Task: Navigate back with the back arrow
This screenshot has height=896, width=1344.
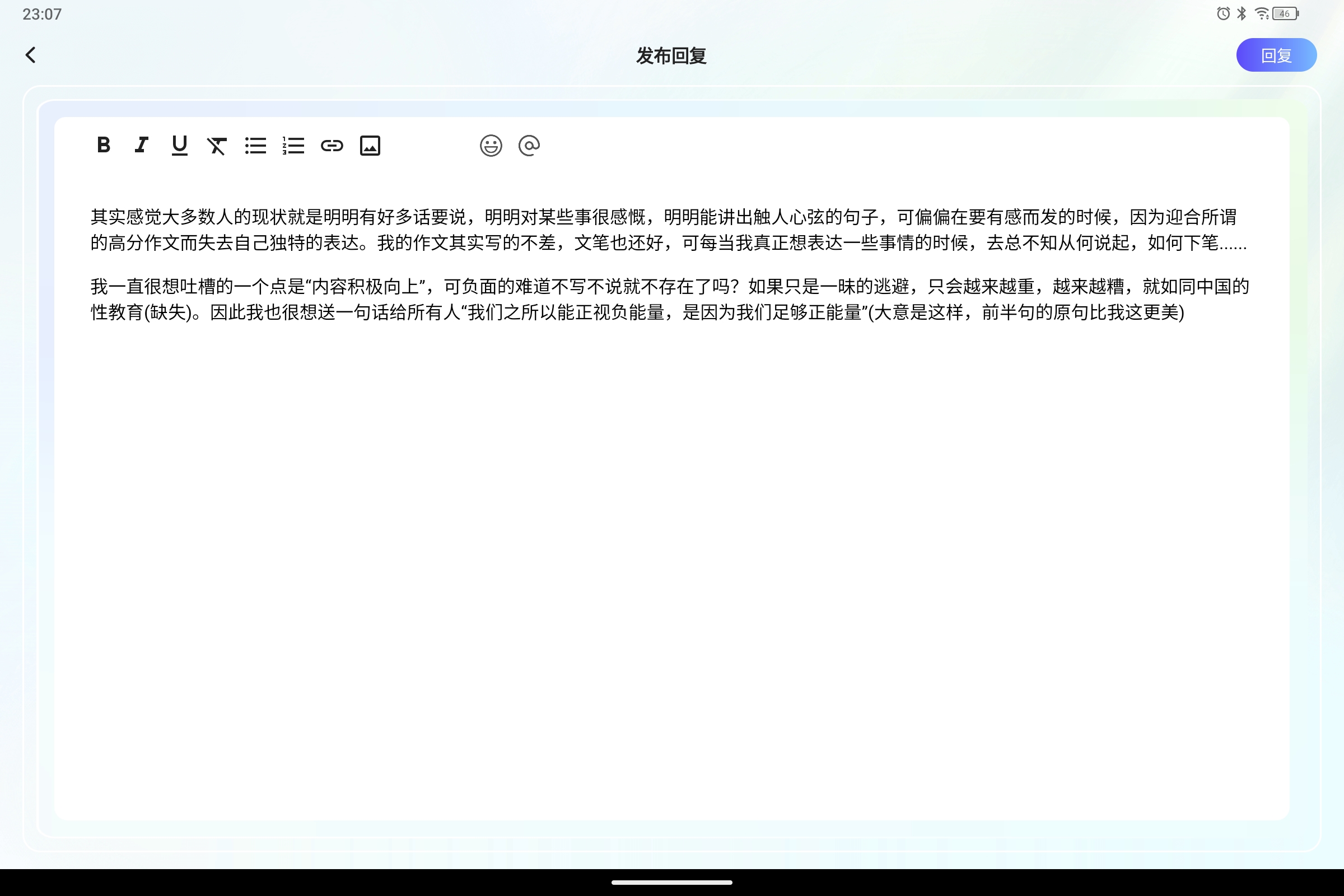Action: click(x=31, y=55)
